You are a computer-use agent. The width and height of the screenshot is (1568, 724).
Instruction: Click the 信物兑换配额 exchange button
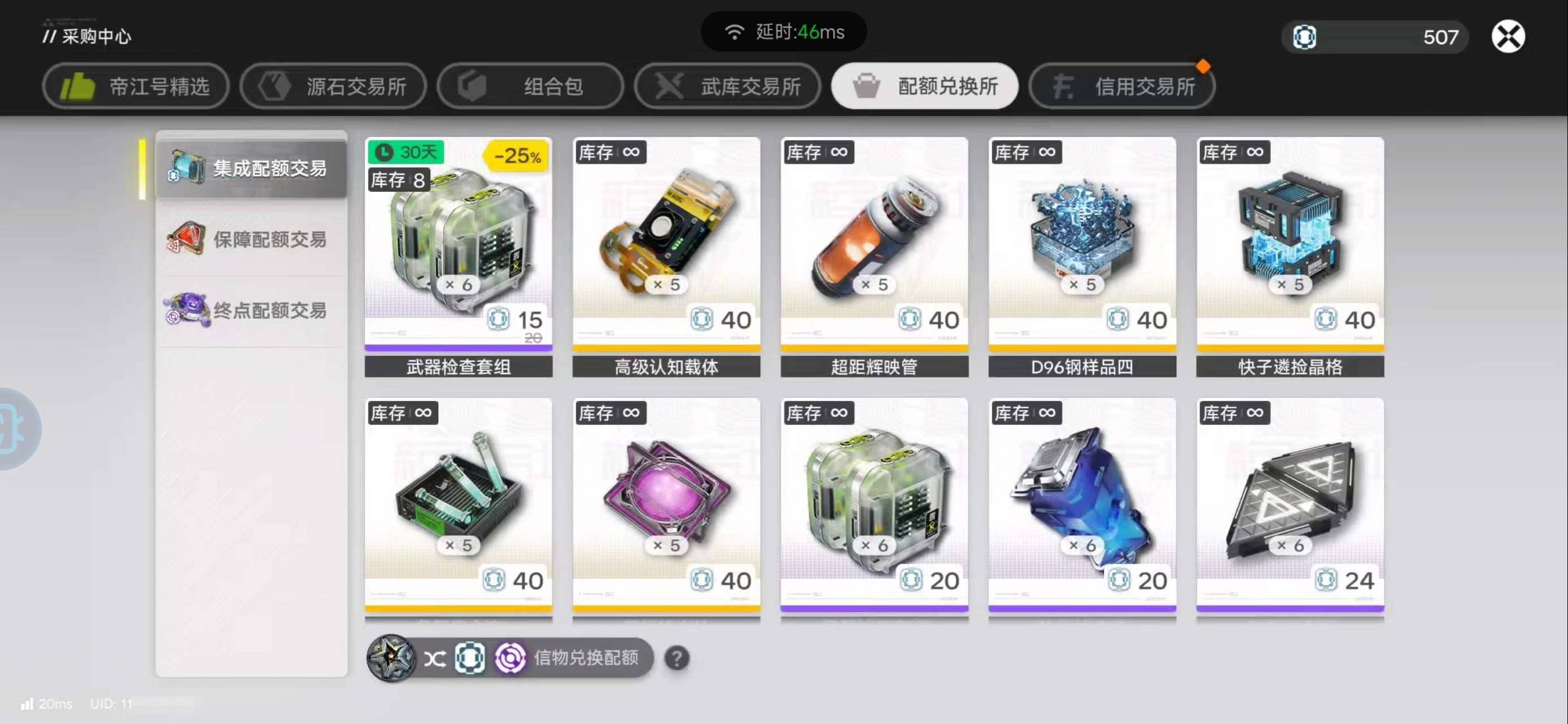coord(509,658)
